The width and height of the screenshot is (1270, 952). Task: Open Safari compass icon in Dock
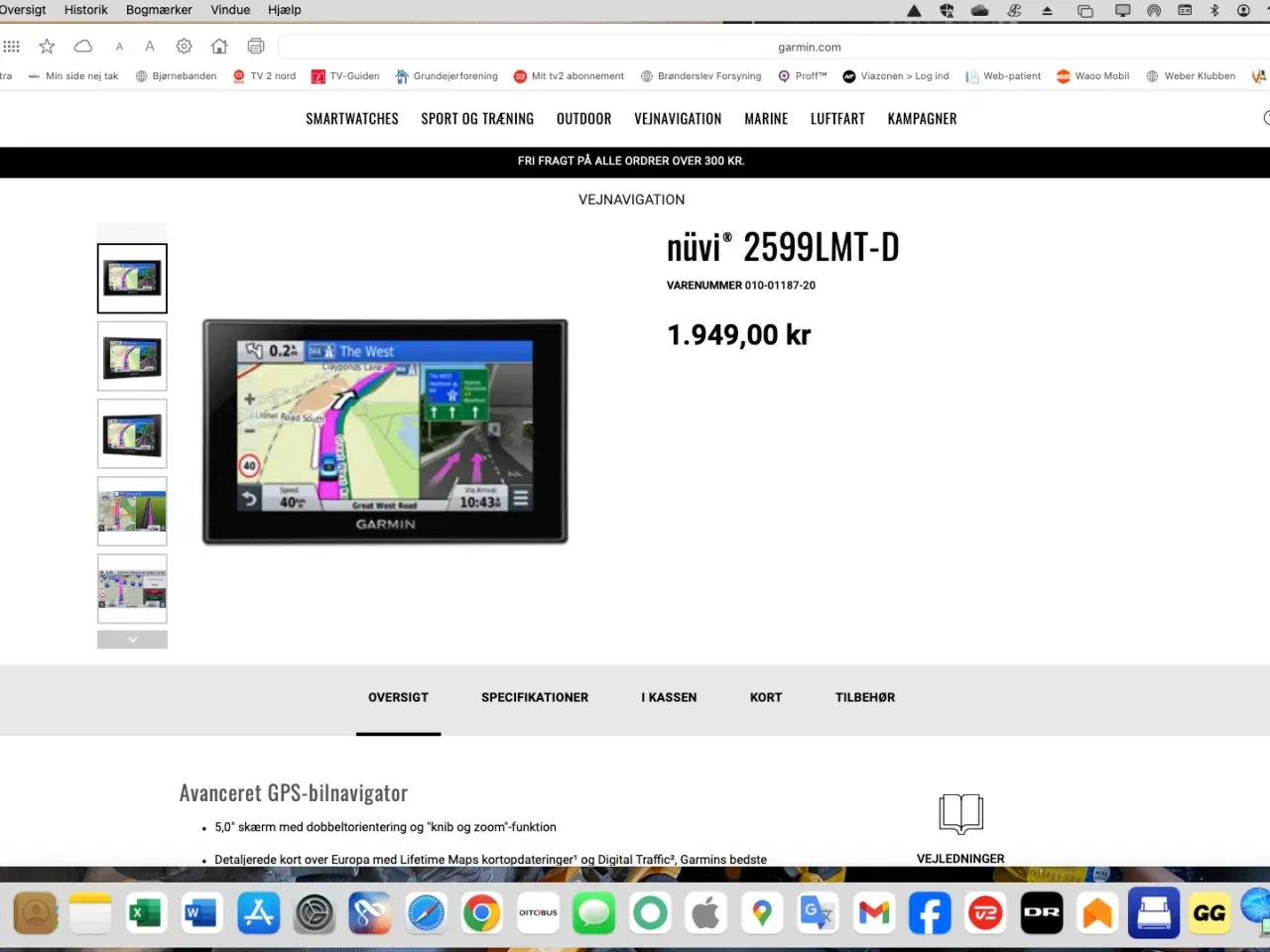427,912
